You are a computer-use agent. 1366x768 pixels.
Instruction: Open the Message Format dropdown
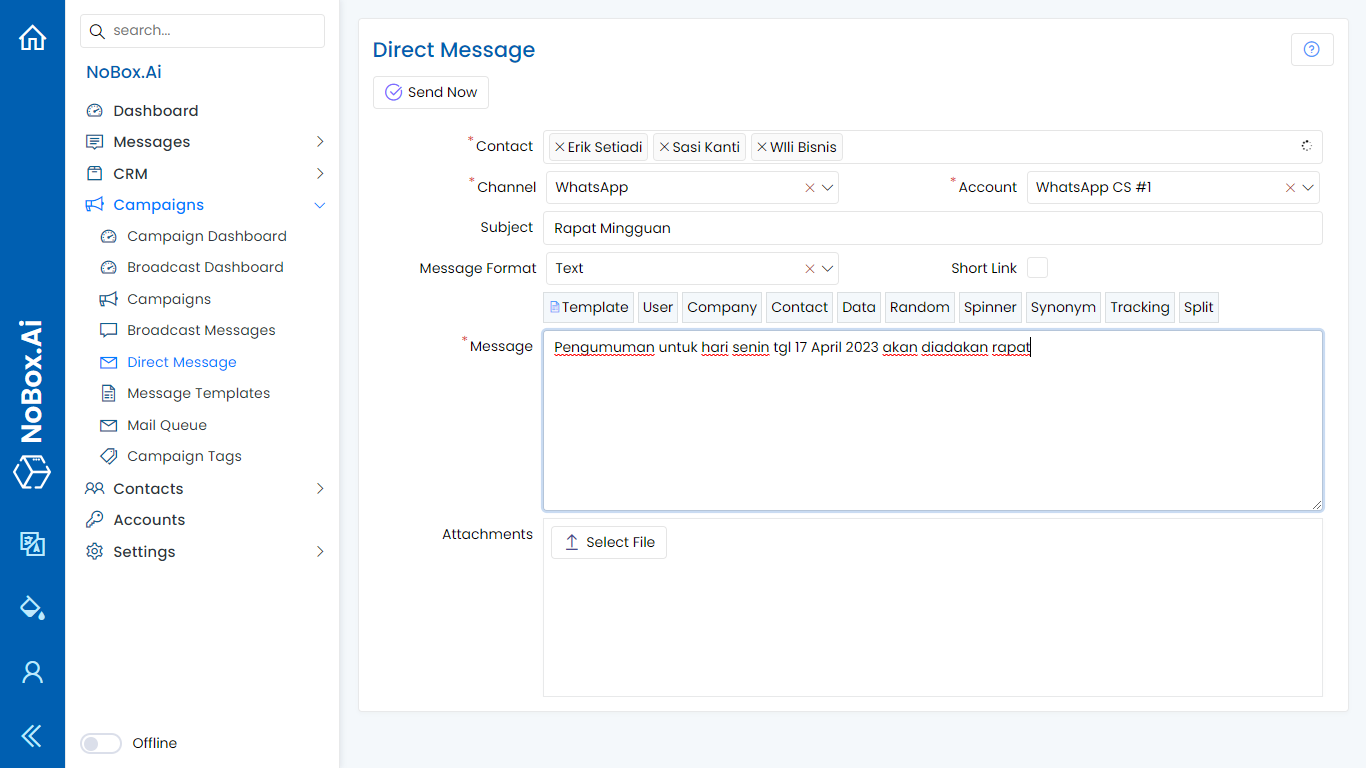click(x=828, y=268)
